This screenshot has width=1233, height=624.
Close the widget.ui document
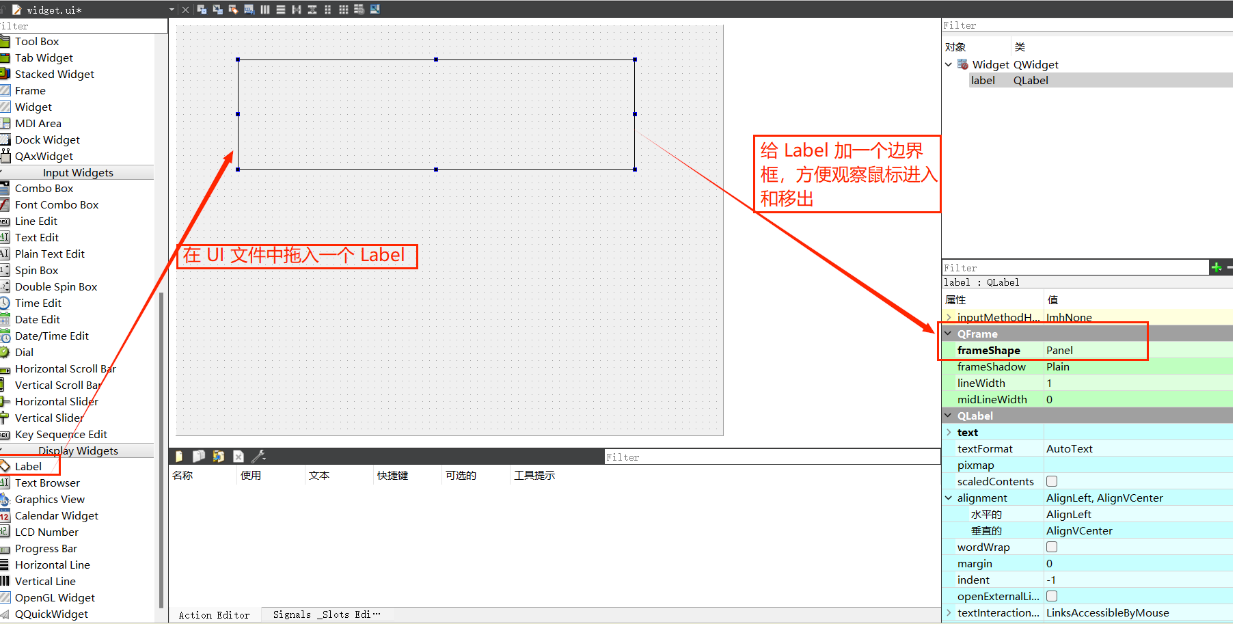pos(185,9)
